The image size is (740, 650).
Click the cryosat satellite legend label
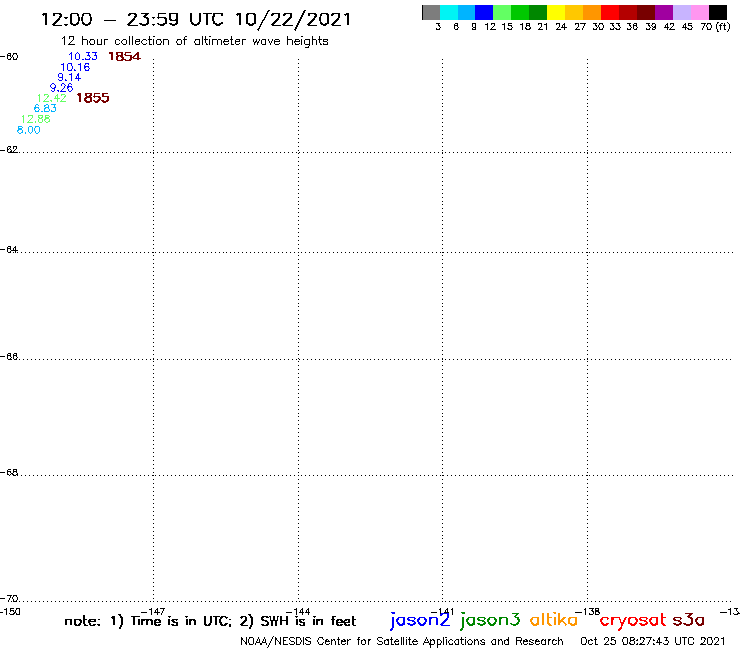click(633, 621)
